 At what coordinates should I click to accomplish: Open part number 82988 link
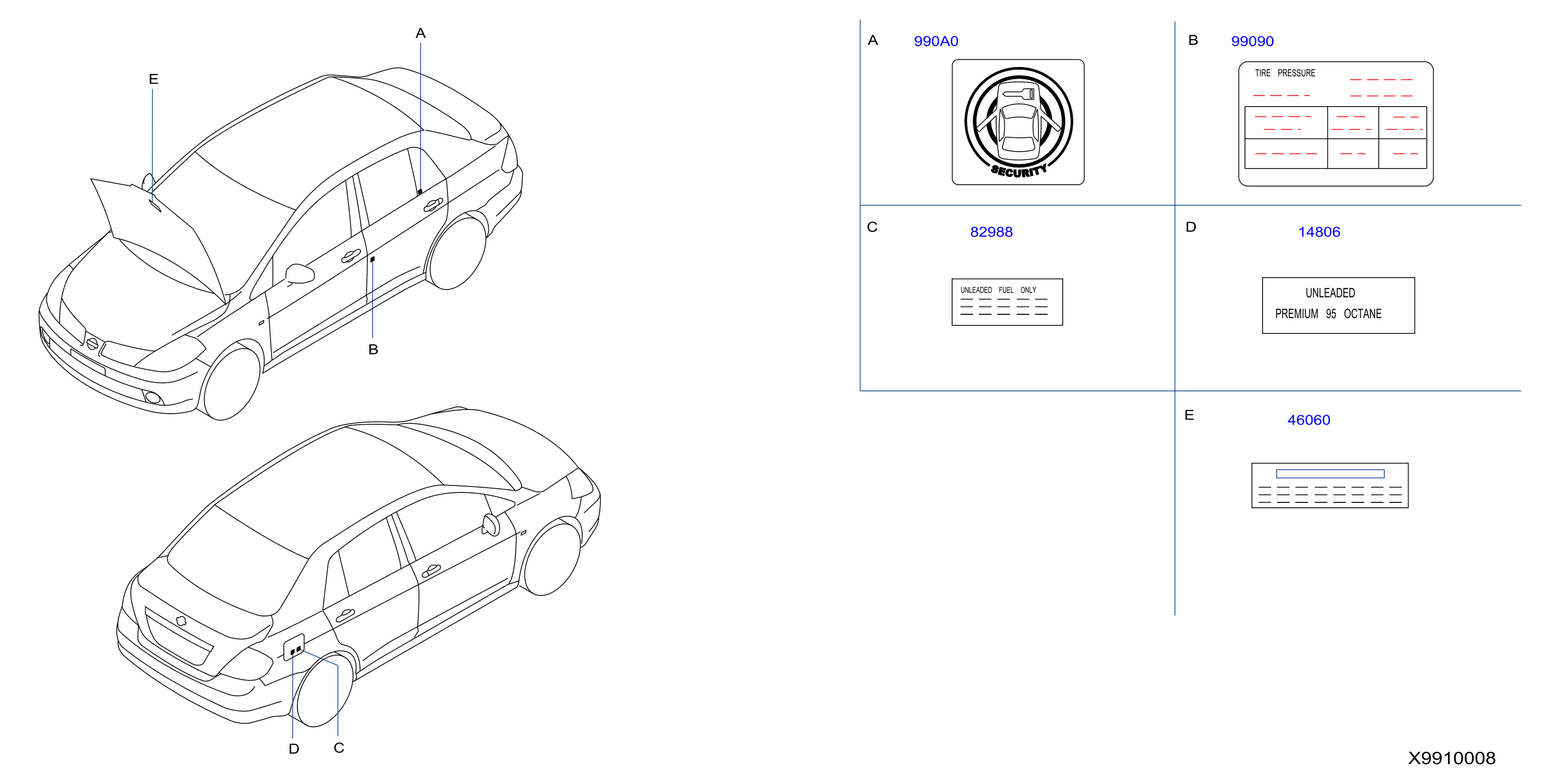point(991,232)
